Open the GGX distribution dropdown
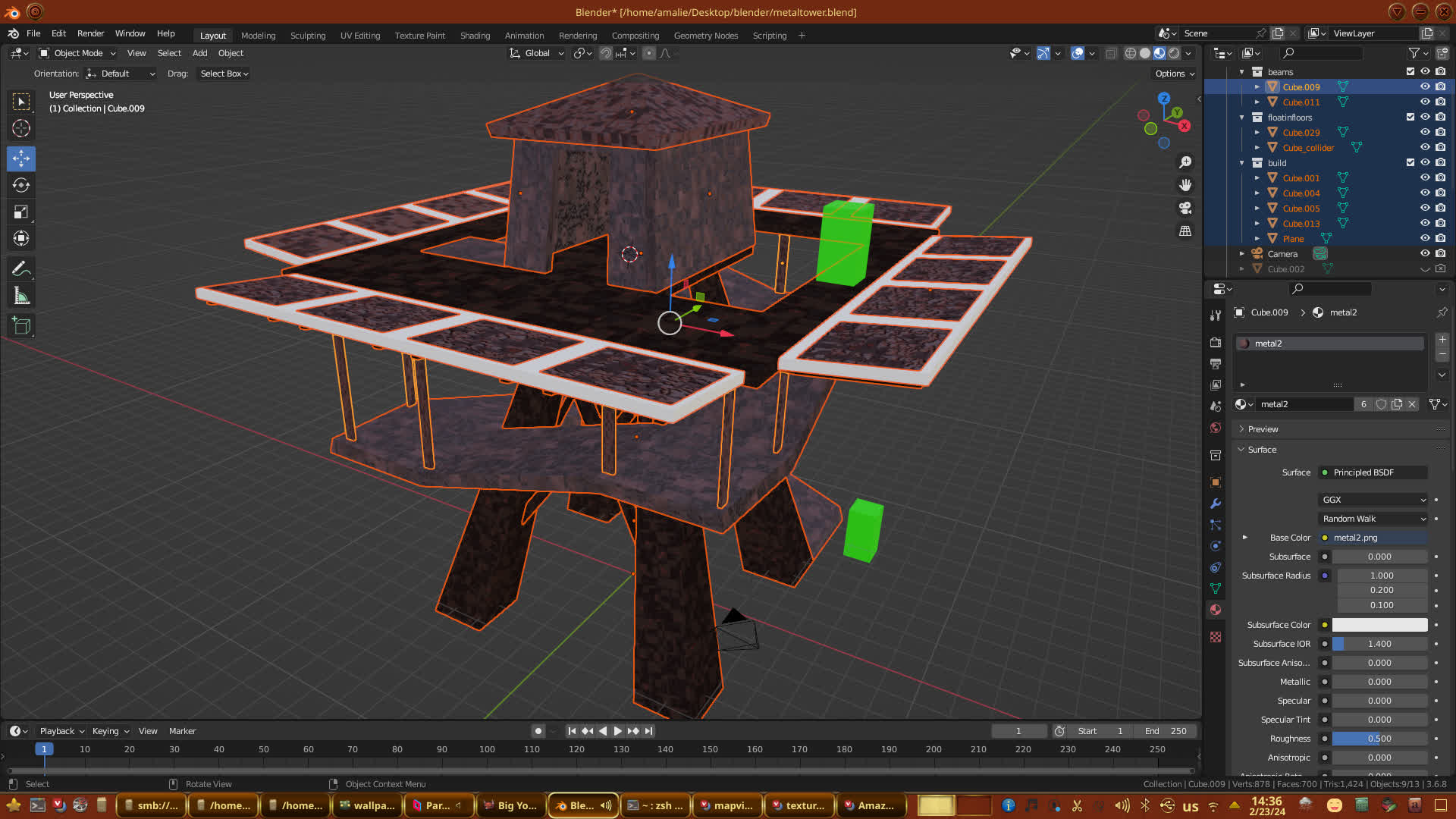The width and height of the screenshot is (1456, 819). click(1373, 500)
